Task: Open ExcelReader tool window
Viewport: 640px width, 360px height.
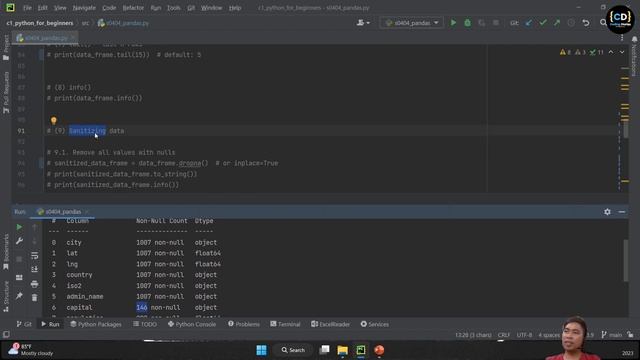Action: click(x=331, y=324)
